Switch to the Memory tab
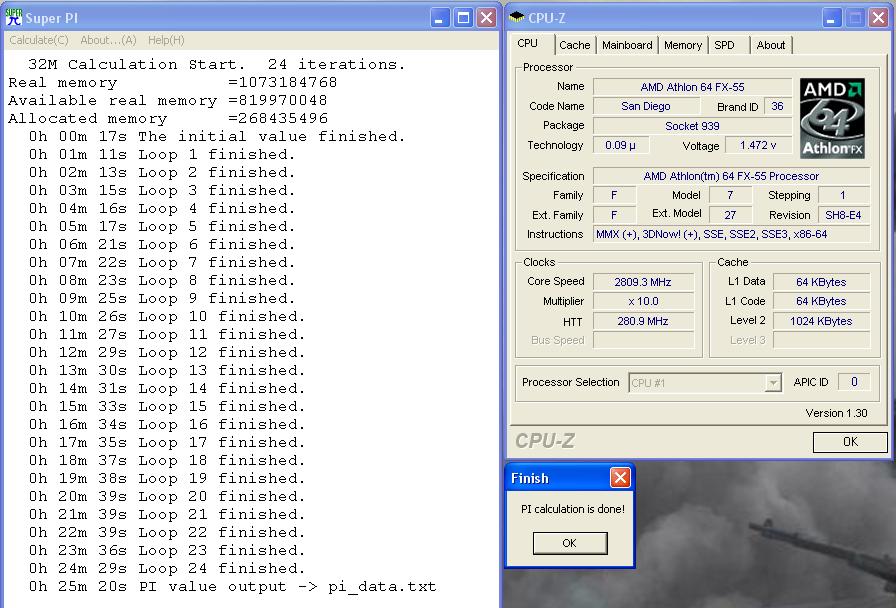896x608 pixels. click(x=683, y=45)
